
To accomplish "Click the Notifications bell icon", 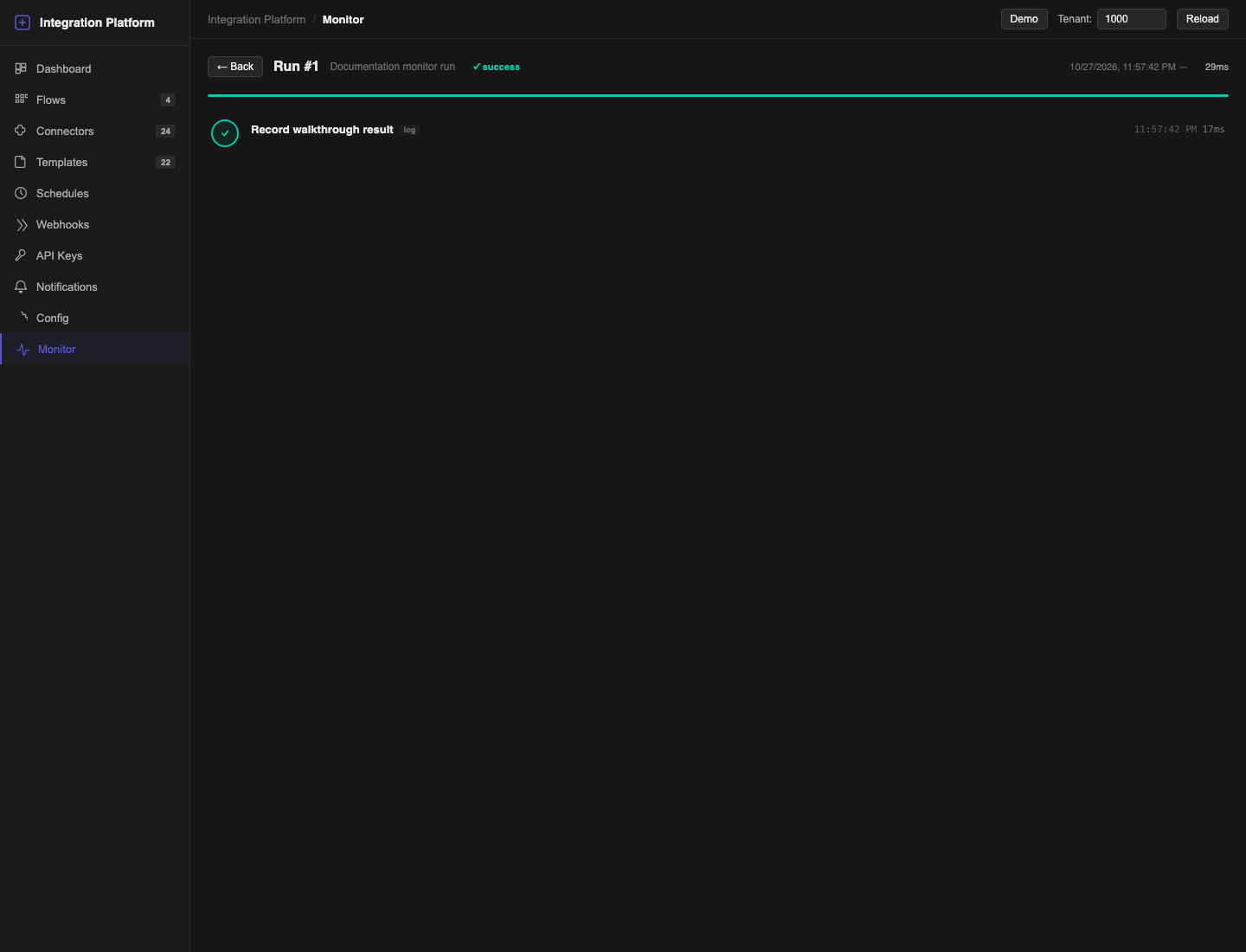I will pyautogui.click(x=21, y=286).
